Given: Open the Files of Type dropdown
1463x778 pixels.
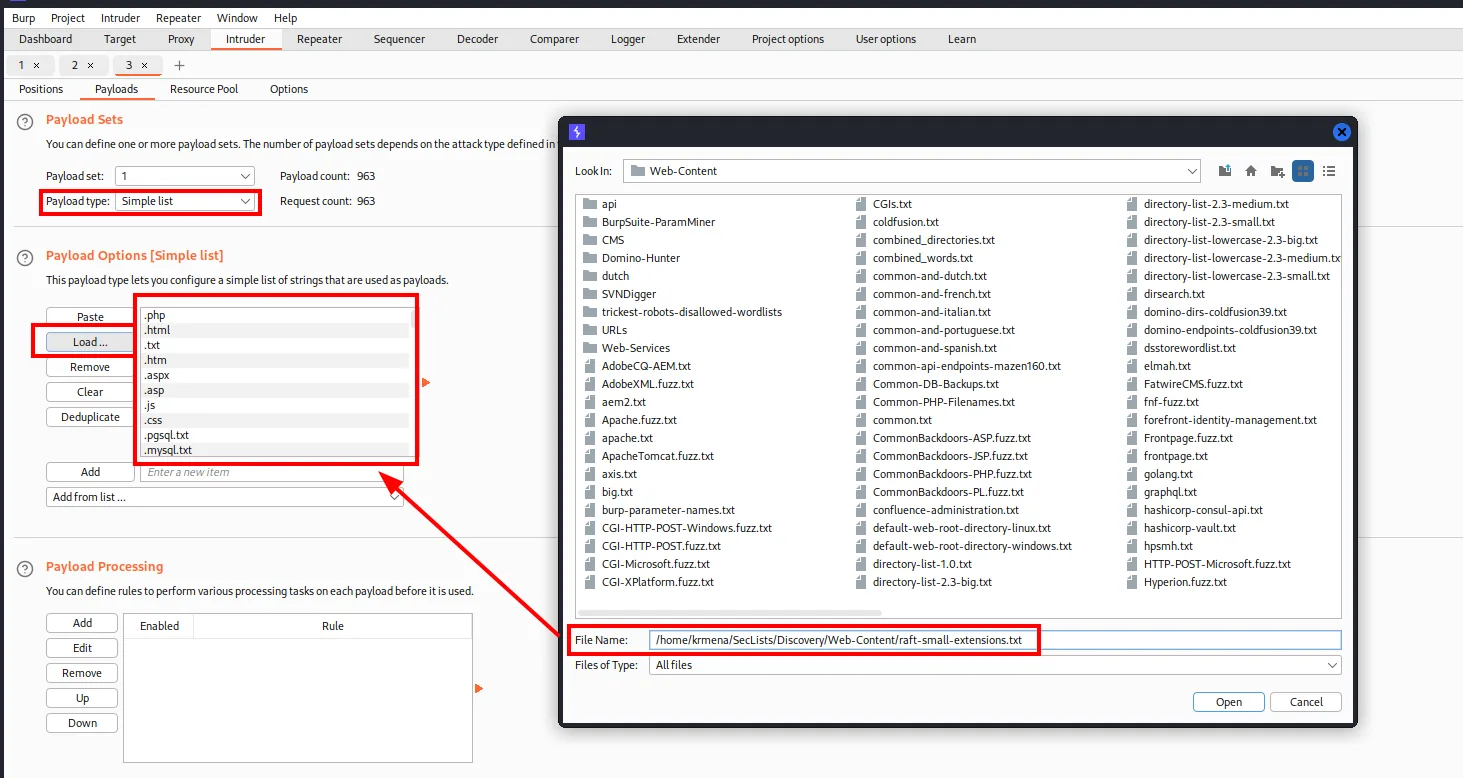Looking at the screenshot, I should (994, 665).
